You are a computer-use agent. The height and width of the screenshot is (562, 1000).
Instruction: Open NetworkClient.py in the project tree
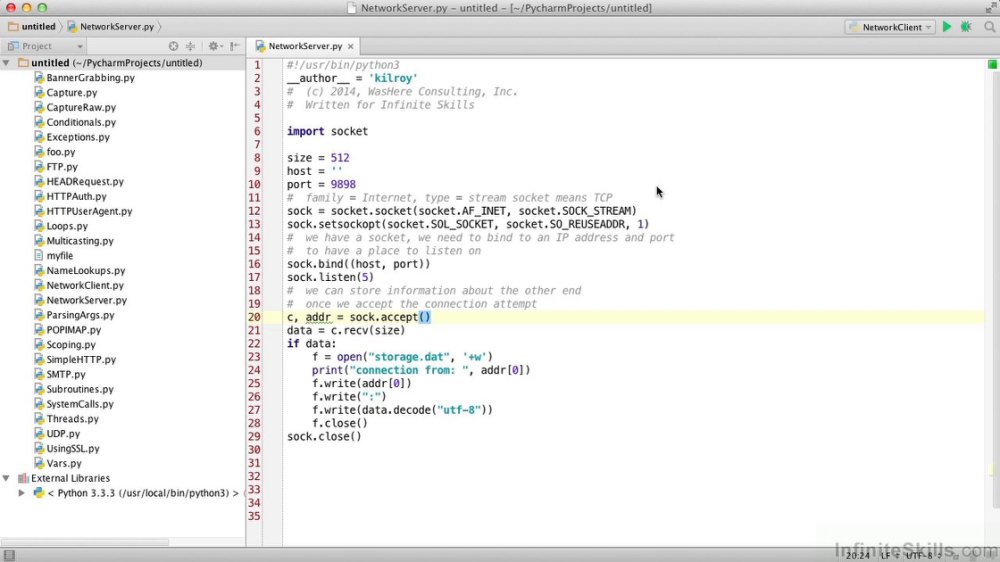pyautogui.click(x=85, y=285)
